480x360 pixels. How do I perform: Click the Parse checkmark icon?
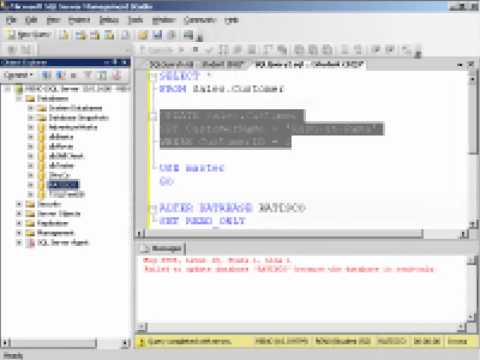pyautogui.click(x=209, y=50)
